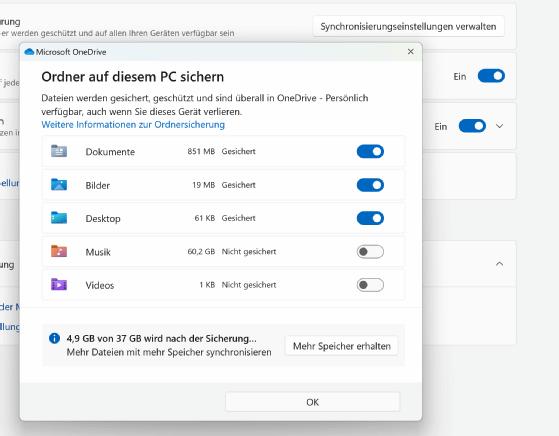559x436 pixels.
Task: Toggle the first 'Ein' switch in Settings window
Action: pos(491,76)
